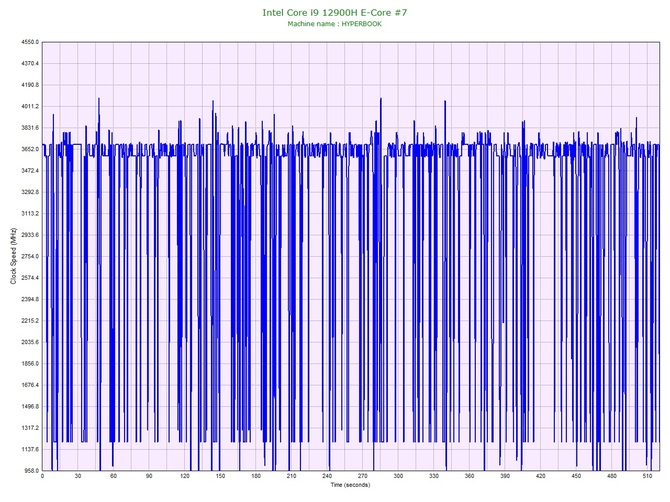Image resolution: width=670 pixels, height=502 pixels.
Task: Click the 4370.4 y-axis value
Action: (30, 64)
